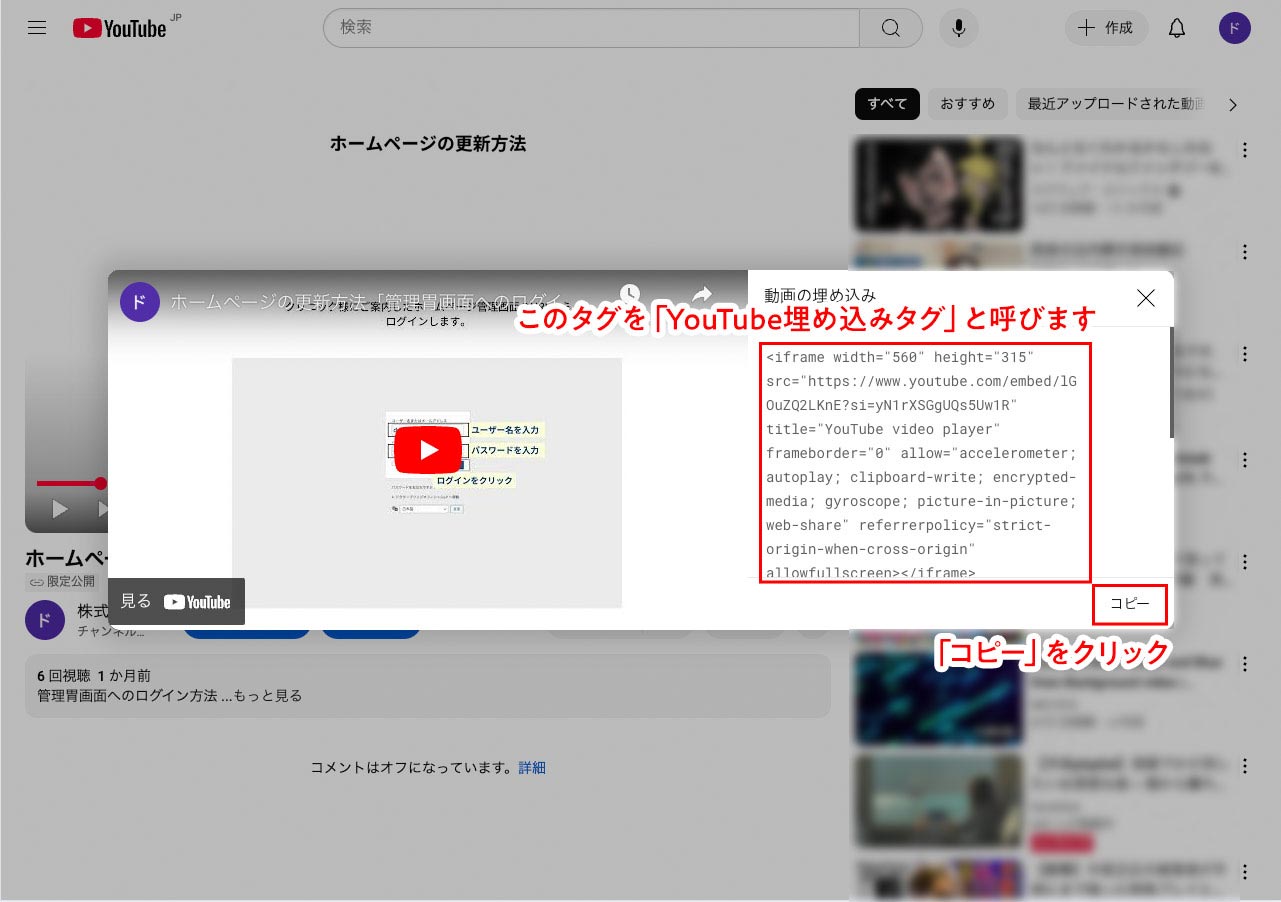Open the hamburger guide menu
The width and height of the screenshot is (1281, 902).
(37, 28)
